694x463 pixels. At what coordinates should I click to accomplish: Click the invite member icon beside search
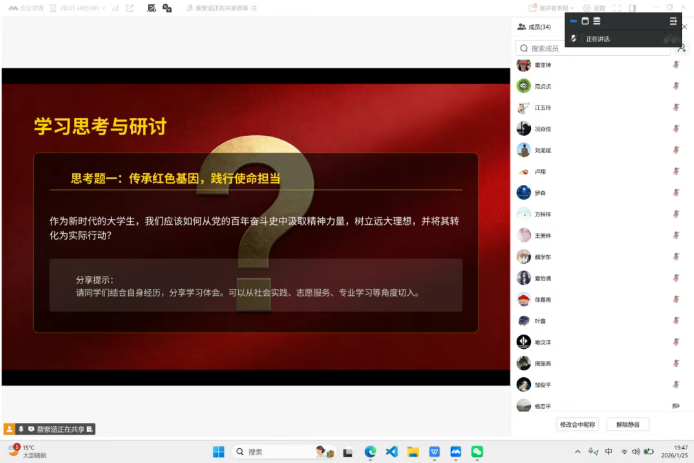pos(681,47)
